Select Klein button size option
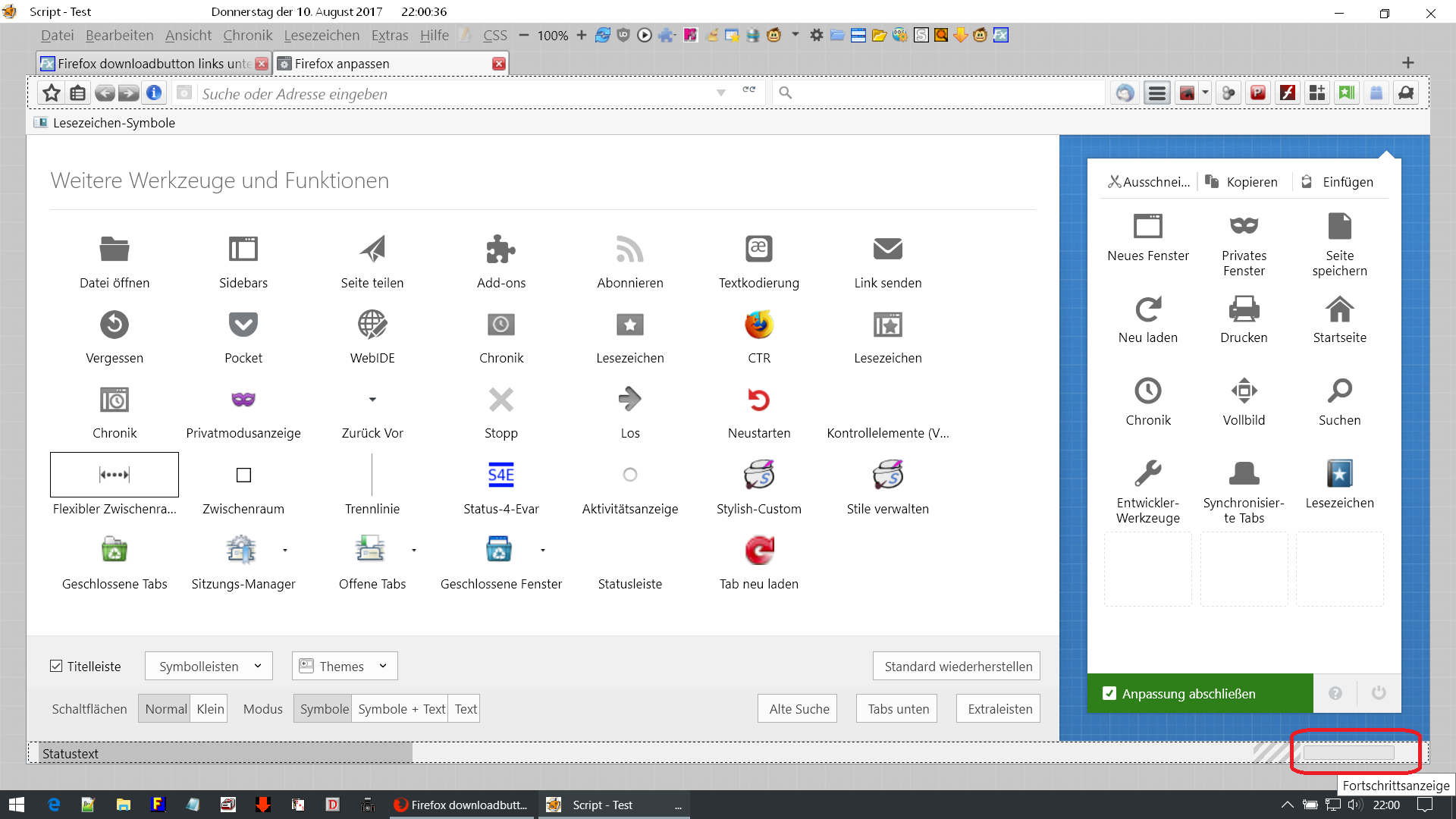Screen dimensions: 1456x819 (x=210, y=709)
